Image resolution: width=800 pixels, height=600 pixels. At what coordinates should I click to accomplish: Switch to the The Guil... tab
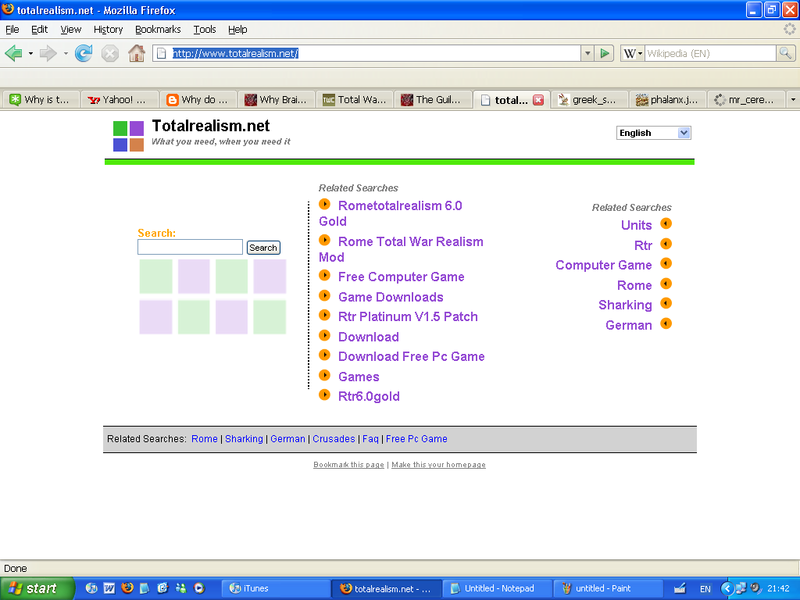[434, 100]
